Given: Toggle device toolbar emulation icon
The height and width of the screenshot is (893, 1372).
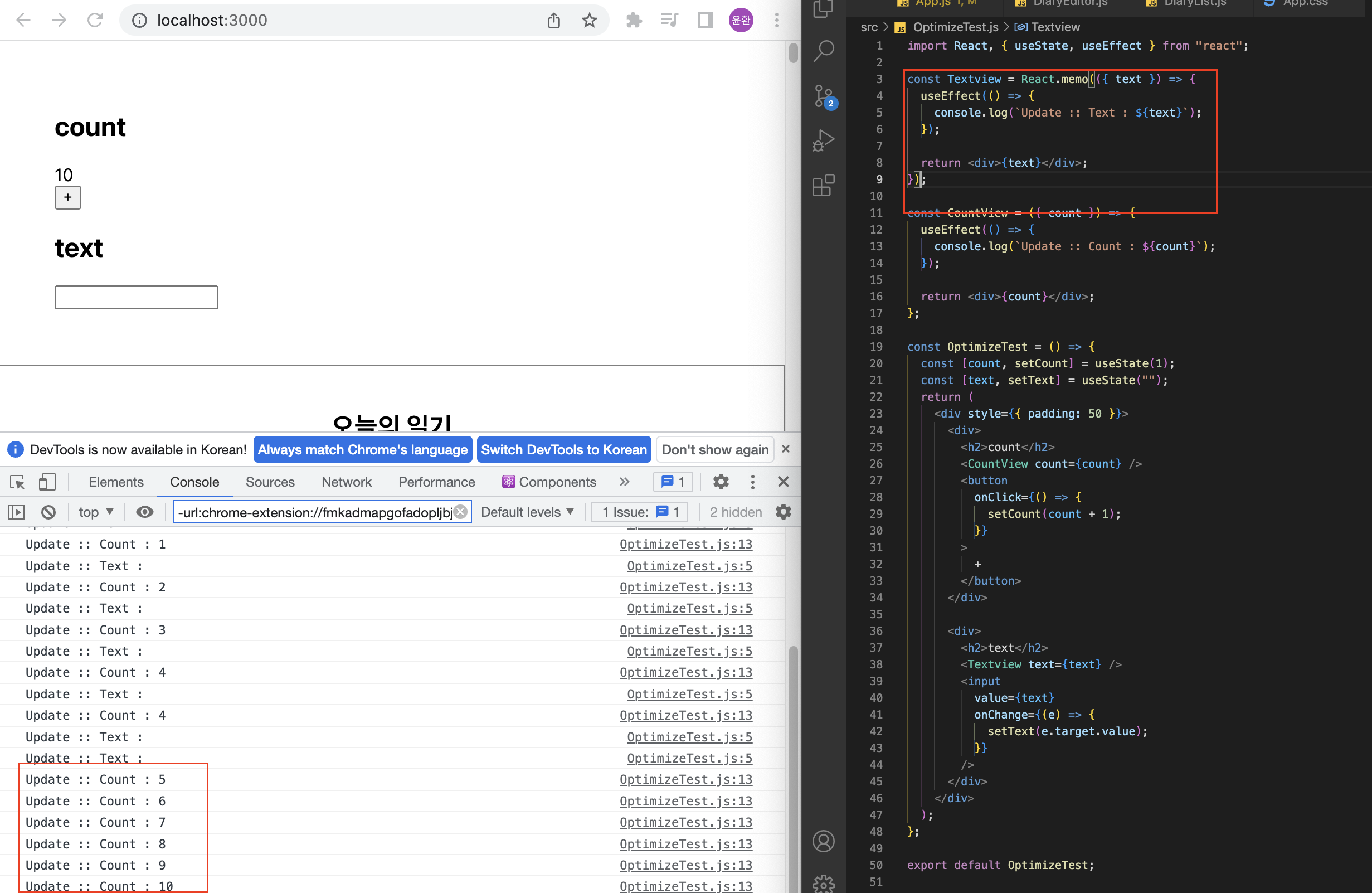Looking at the screenshot, I should (47, 482).
